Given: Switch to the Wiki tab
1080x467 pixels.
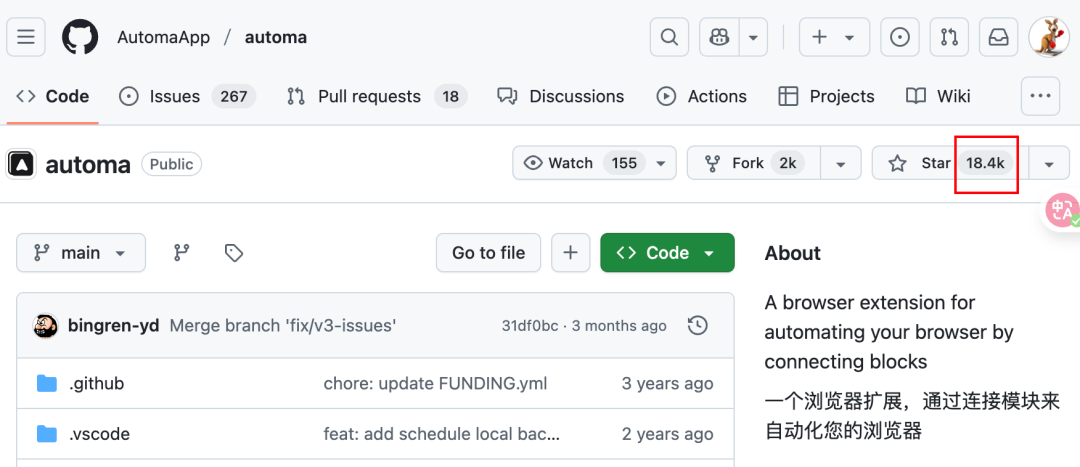Looking at the screenshot, I should tap(938, 96).
